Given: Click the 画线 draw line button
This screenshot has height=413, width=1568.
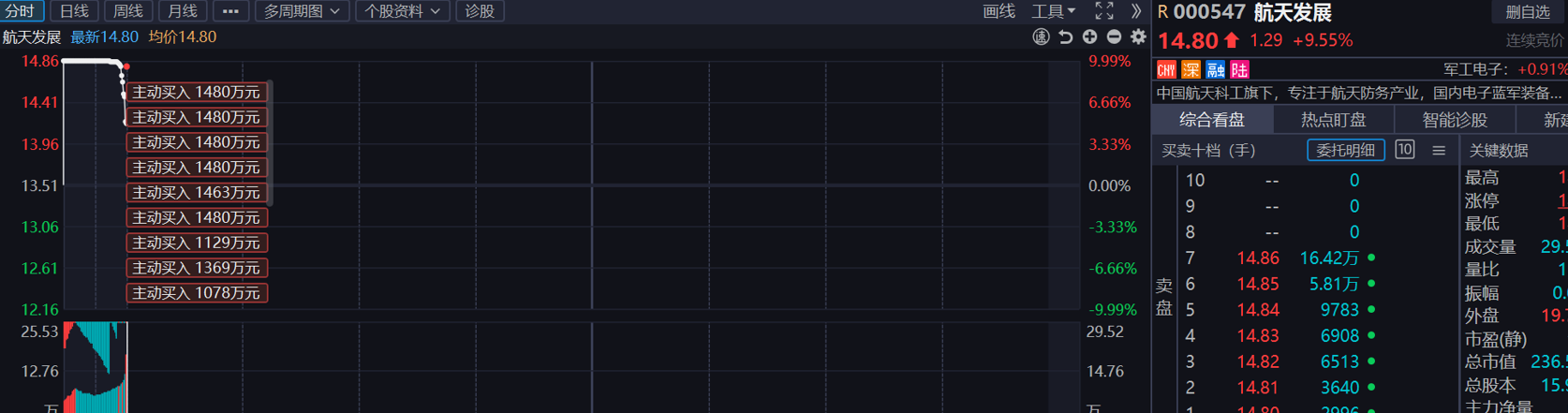Looking at the screenshot, I should (x=998, y=11).
